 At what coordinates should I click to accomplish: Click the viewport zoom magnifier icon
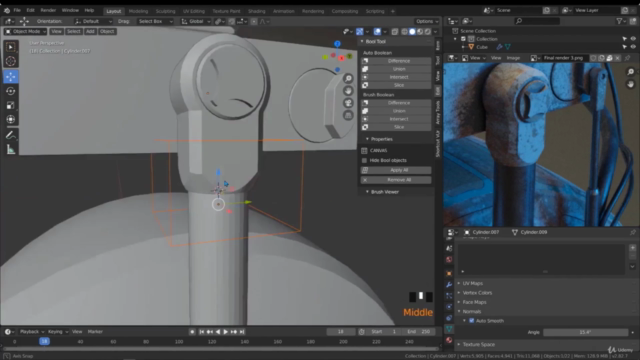coord(348,78)
